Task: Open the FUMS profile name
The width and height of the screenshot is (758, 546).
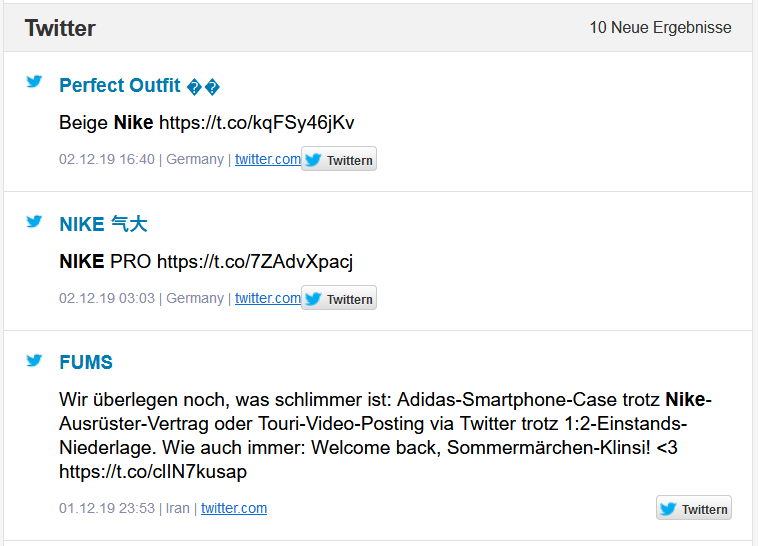Action: (86, 362)
